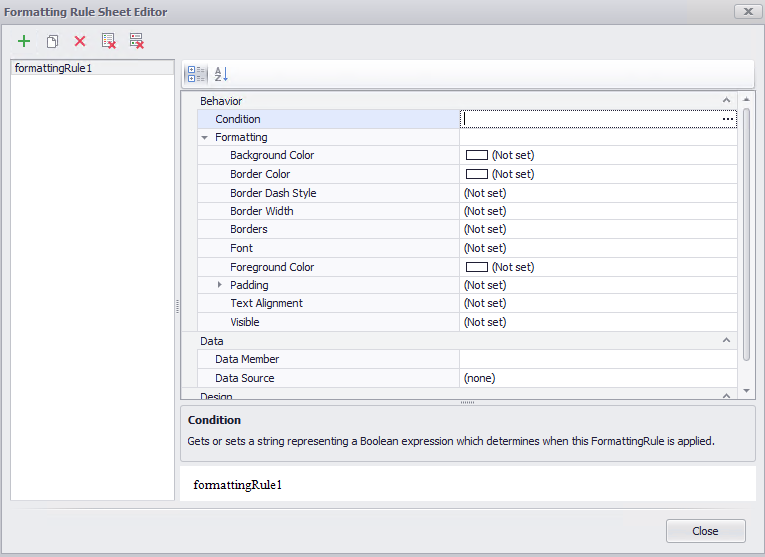The height and width of the screenshot is (557, 765).
Task: Open the Condition editor ellipsis button
Action: [x=728, y=119]
